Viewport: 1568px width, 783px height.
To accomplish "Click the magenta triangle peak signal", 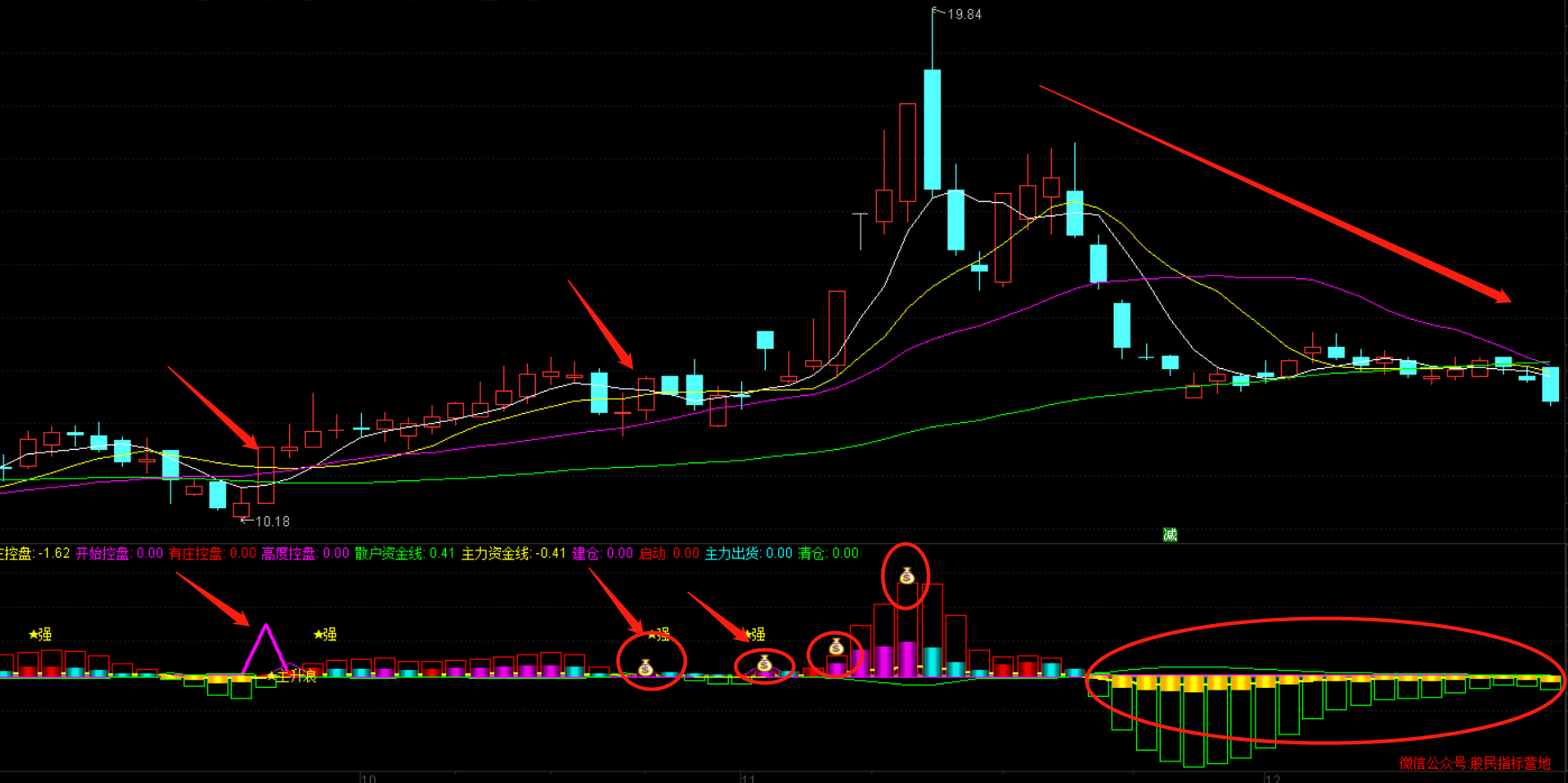I will (266, 627).
